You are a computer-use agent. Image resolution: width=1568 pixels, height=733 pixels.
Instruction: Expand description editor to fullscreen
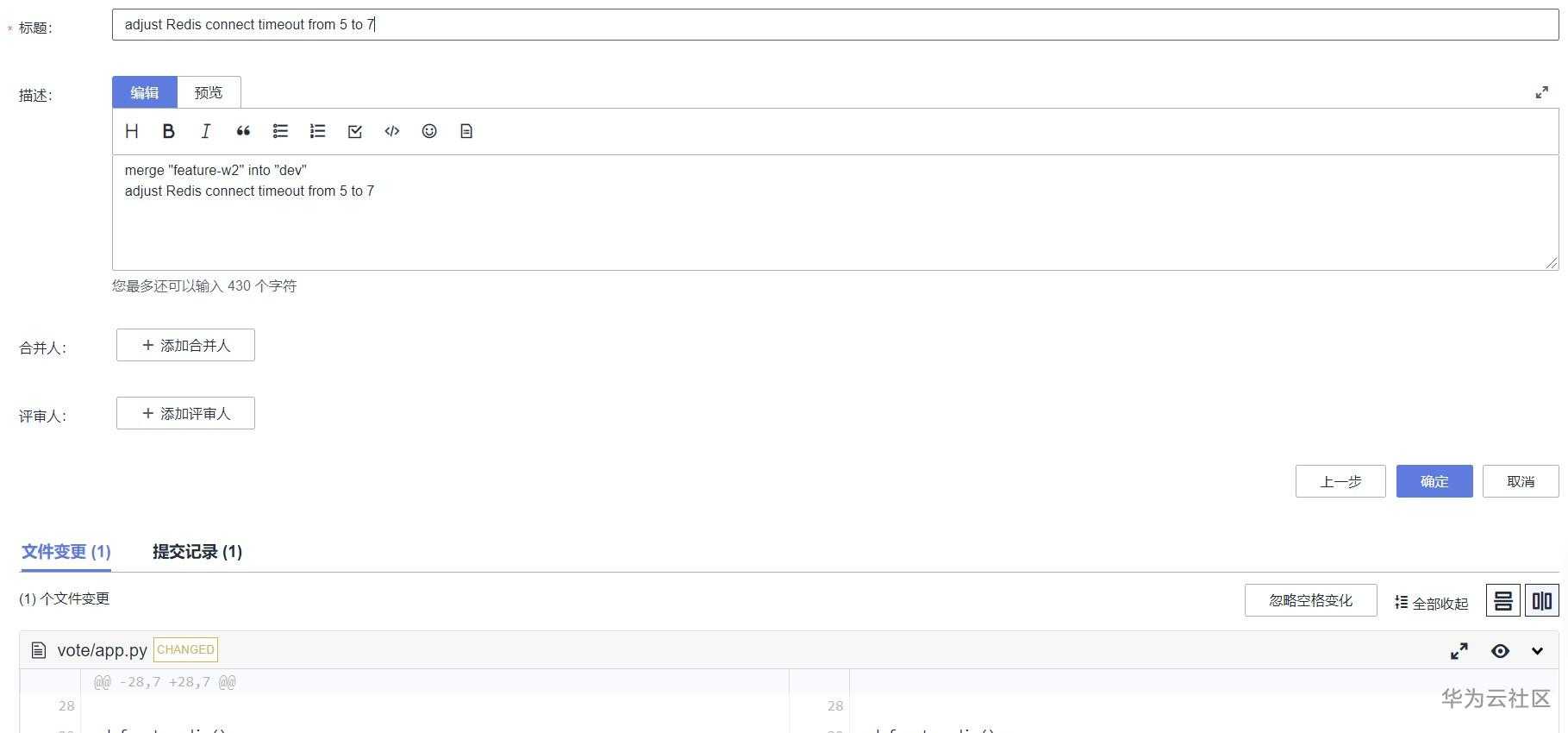(x=1541, y=92)
